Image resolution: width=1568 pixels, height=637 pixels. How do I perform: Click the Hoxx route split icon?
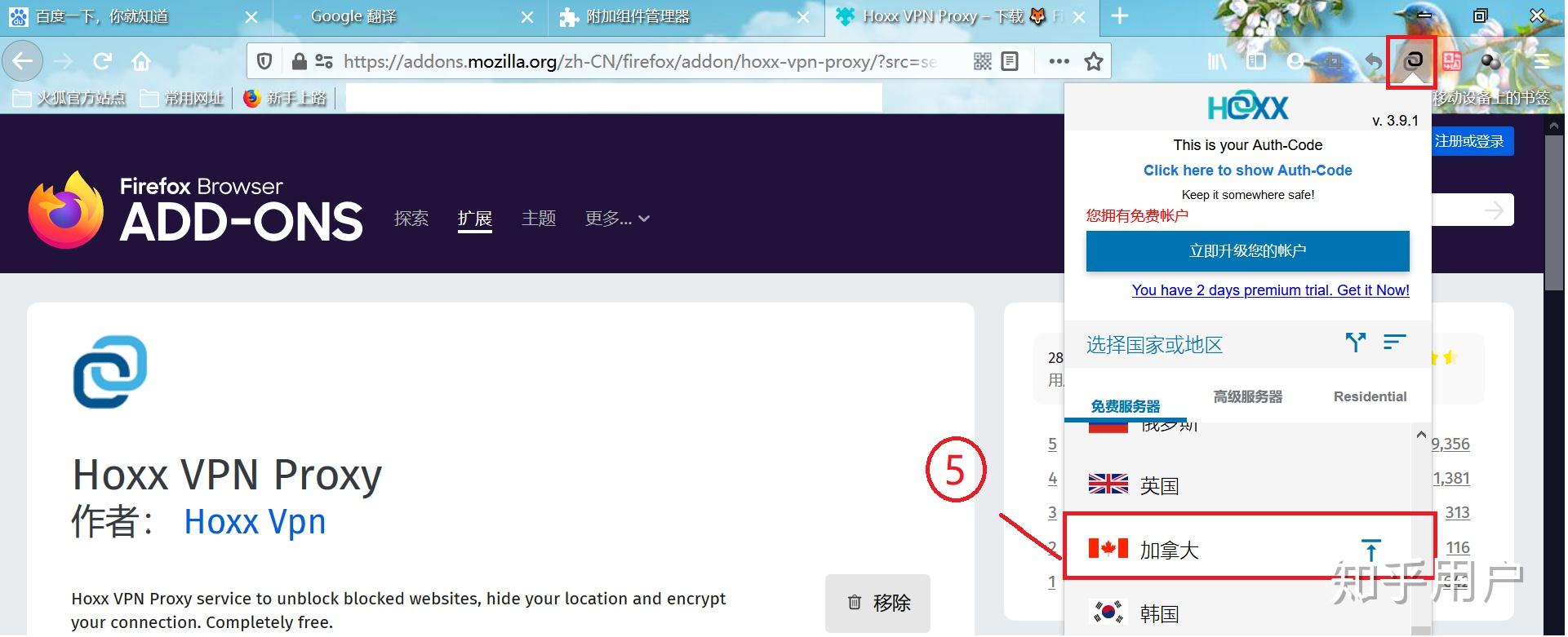[x=1356, y=343]
